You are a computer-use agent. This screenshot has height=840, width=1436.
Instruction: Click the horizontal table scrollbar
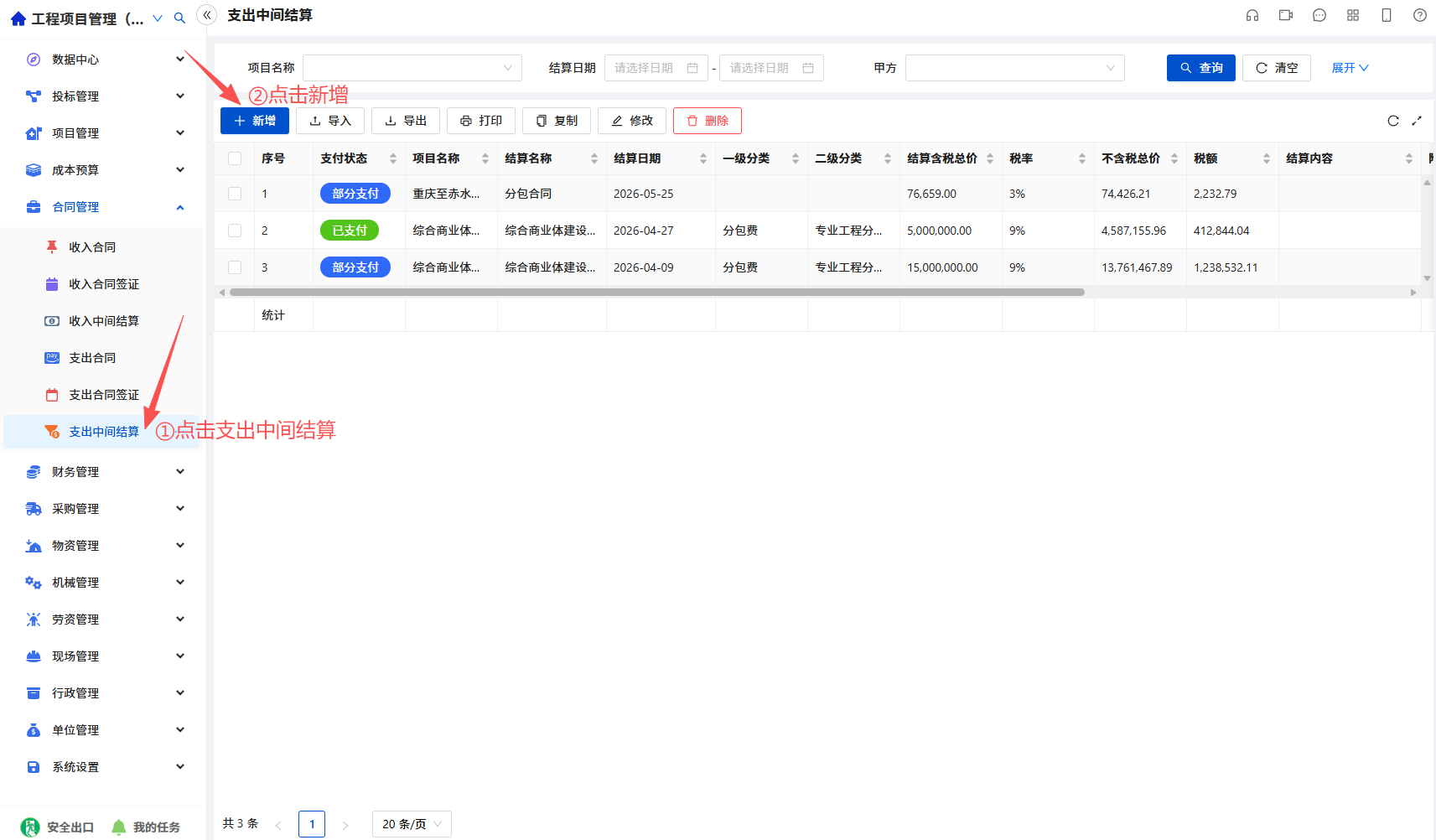pos(657,293)
